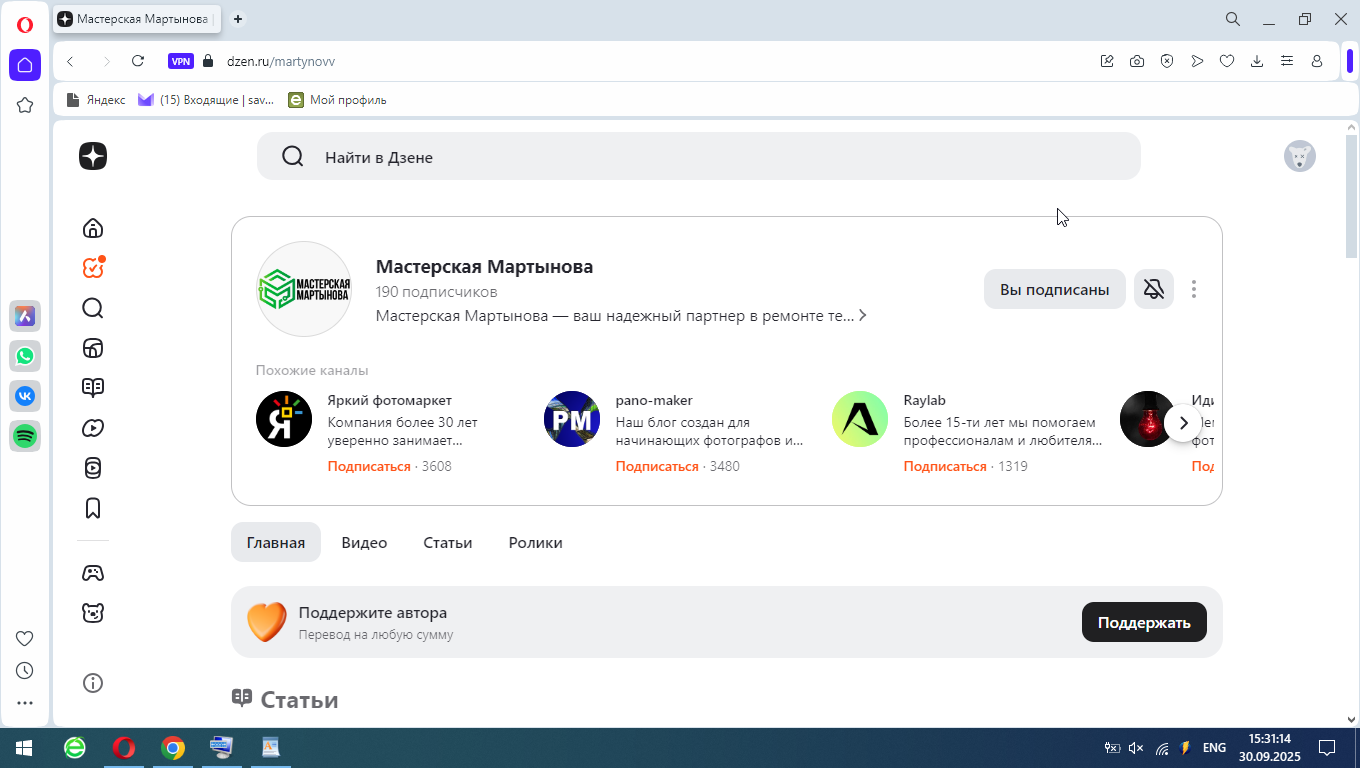Screen dimensions: 1360x768
Task: Switch to the Главная tab
Action: click(x=276, y=542)
